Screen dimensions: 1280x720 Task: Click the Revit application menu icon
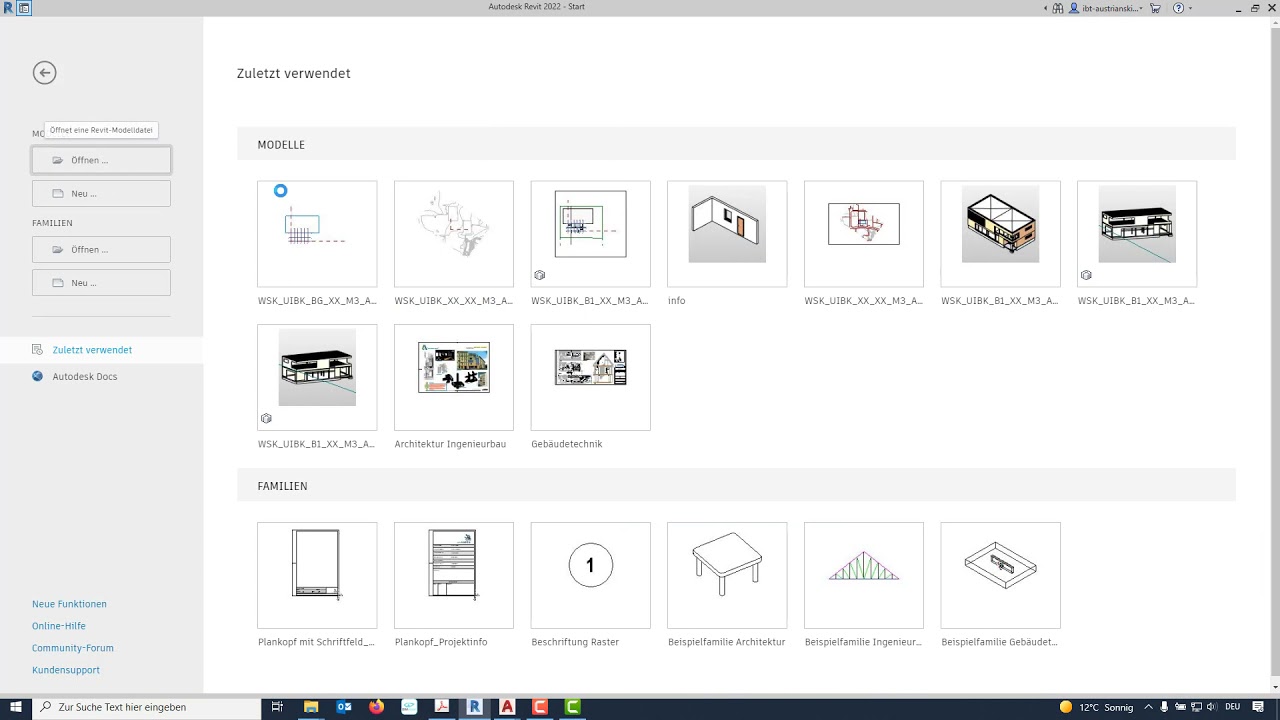[9, 8]
